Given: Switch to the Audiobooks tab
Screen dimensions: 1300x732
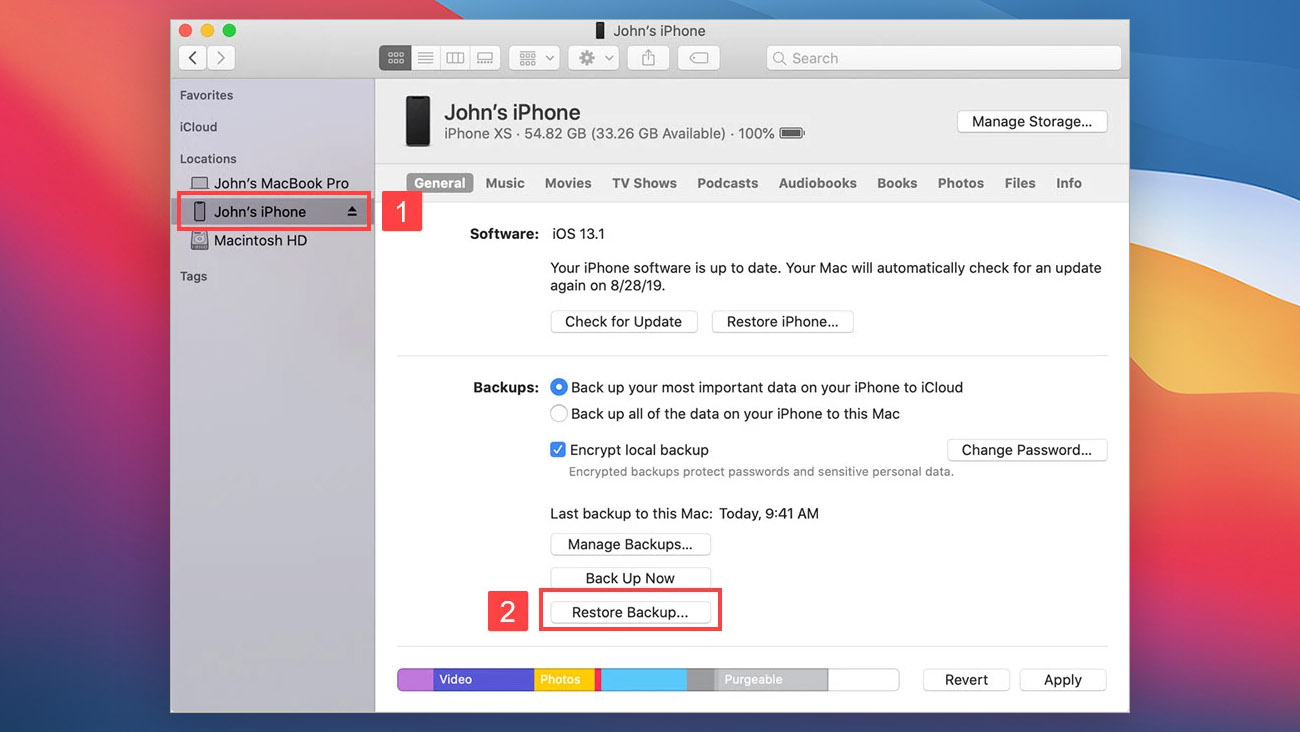Looking at the screenshot, I should click(817, 183).
